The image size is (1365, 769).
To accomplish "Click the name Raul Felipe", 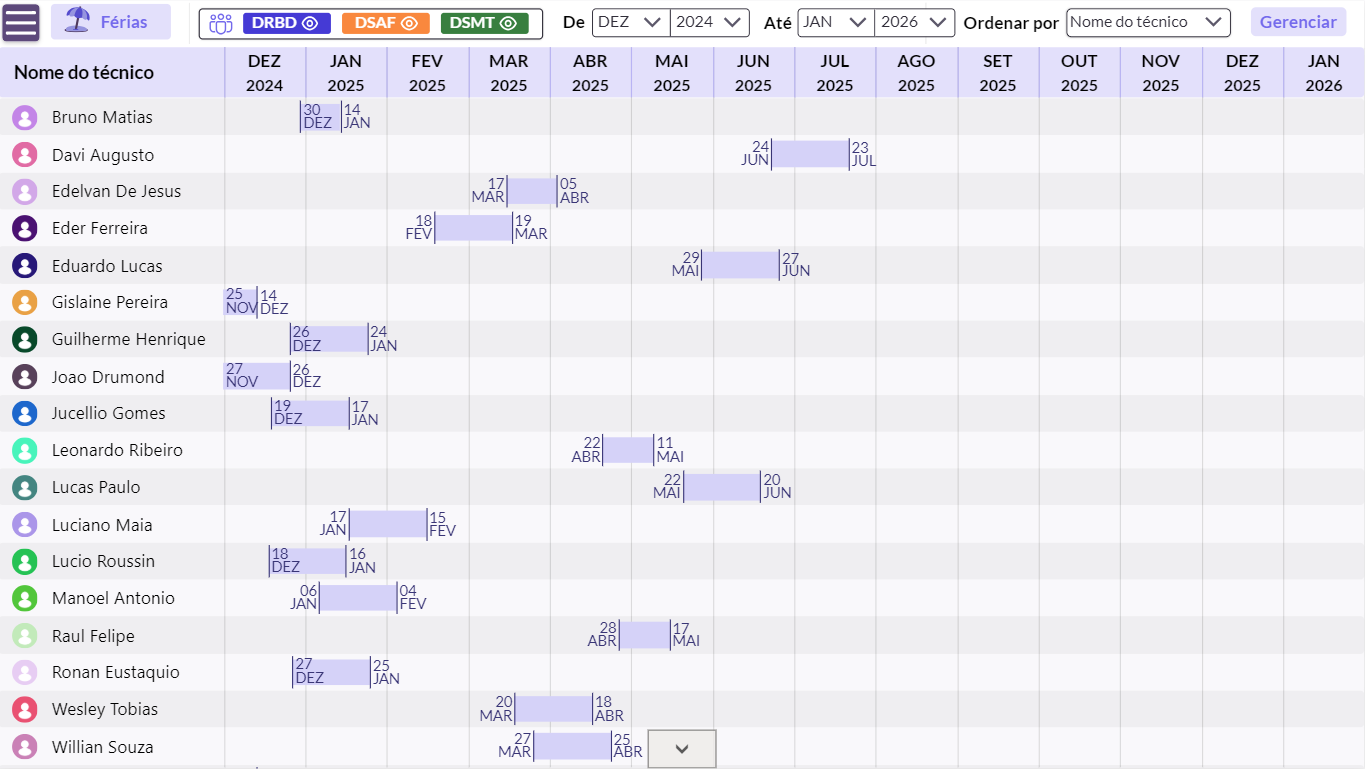I will point(93,636).
